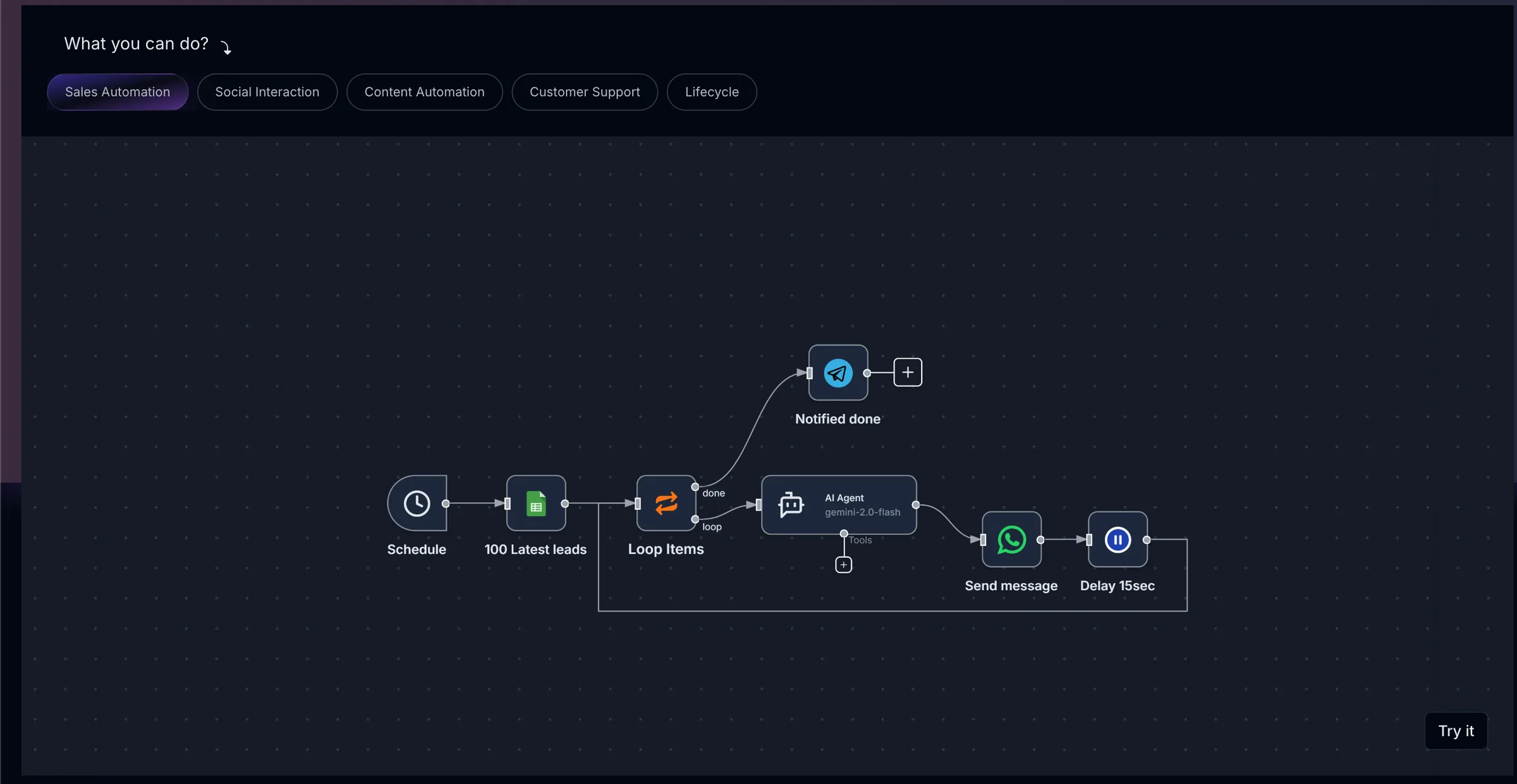This screenshot has width=1517, height=784.
Task: Click the Schedule clock trigger node
Action: tap(417, 504)
